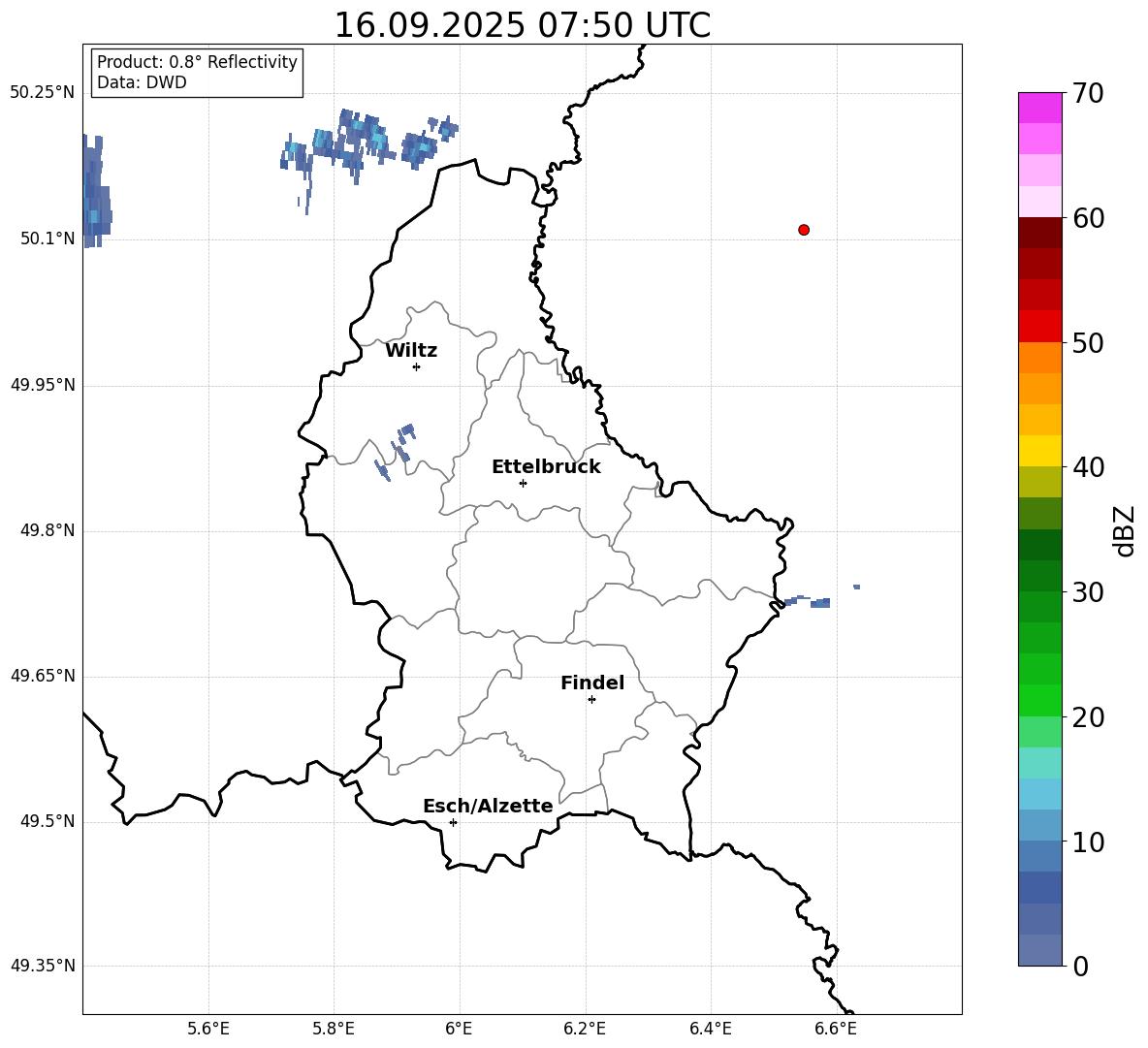Viewport: 1148px width, 1048px height.
Task: Click the 20 colorbar tick label
Action: tap(1088, 717)
